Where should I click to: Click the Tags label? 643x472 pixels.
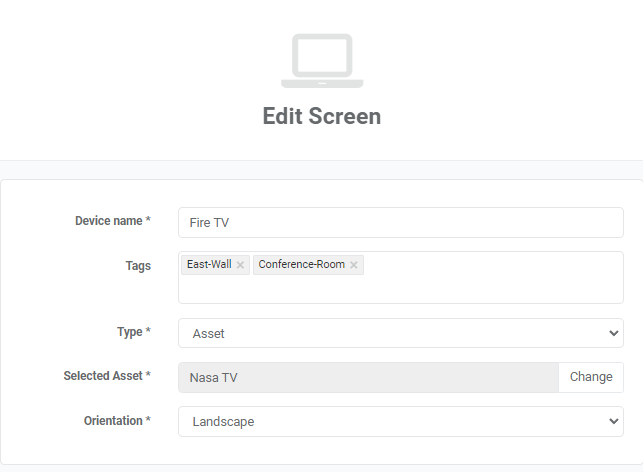[x=139, y=266]
